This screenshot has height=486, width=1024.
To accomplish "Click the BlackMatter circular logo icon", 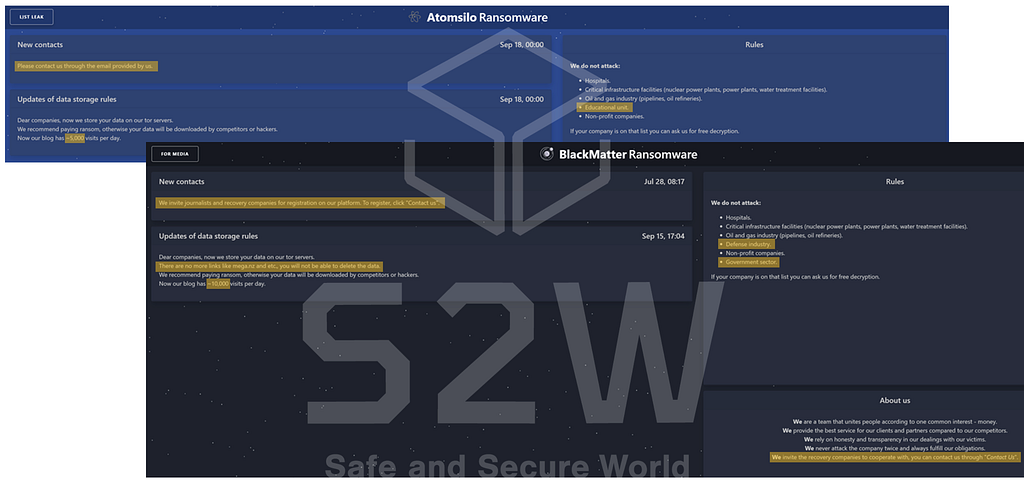I will point(547,154).
